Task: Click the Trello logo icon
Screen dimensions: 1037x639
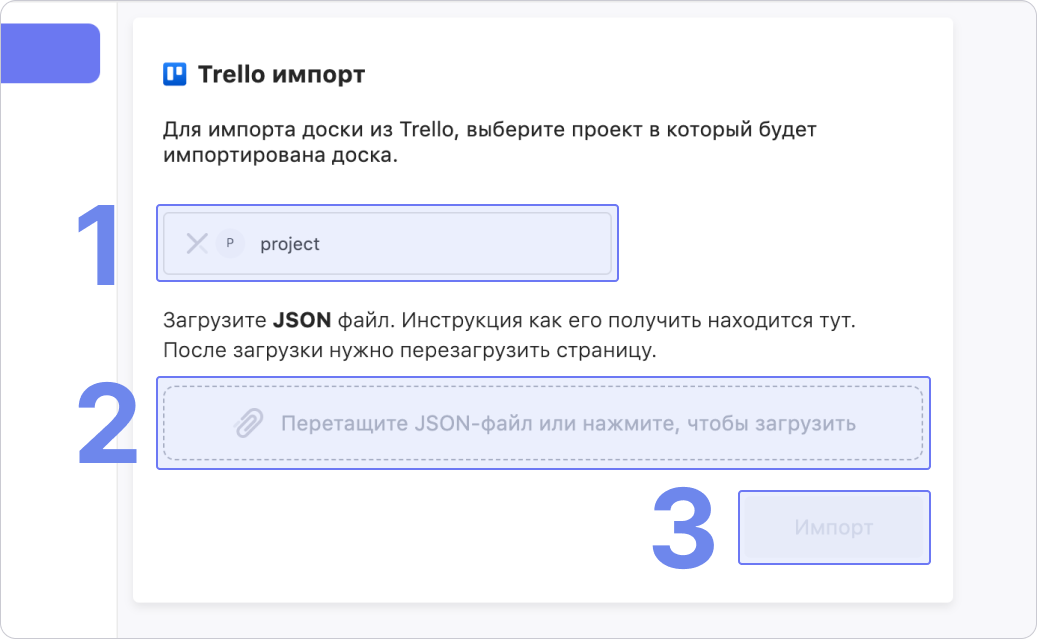Action: pos(175,74)
